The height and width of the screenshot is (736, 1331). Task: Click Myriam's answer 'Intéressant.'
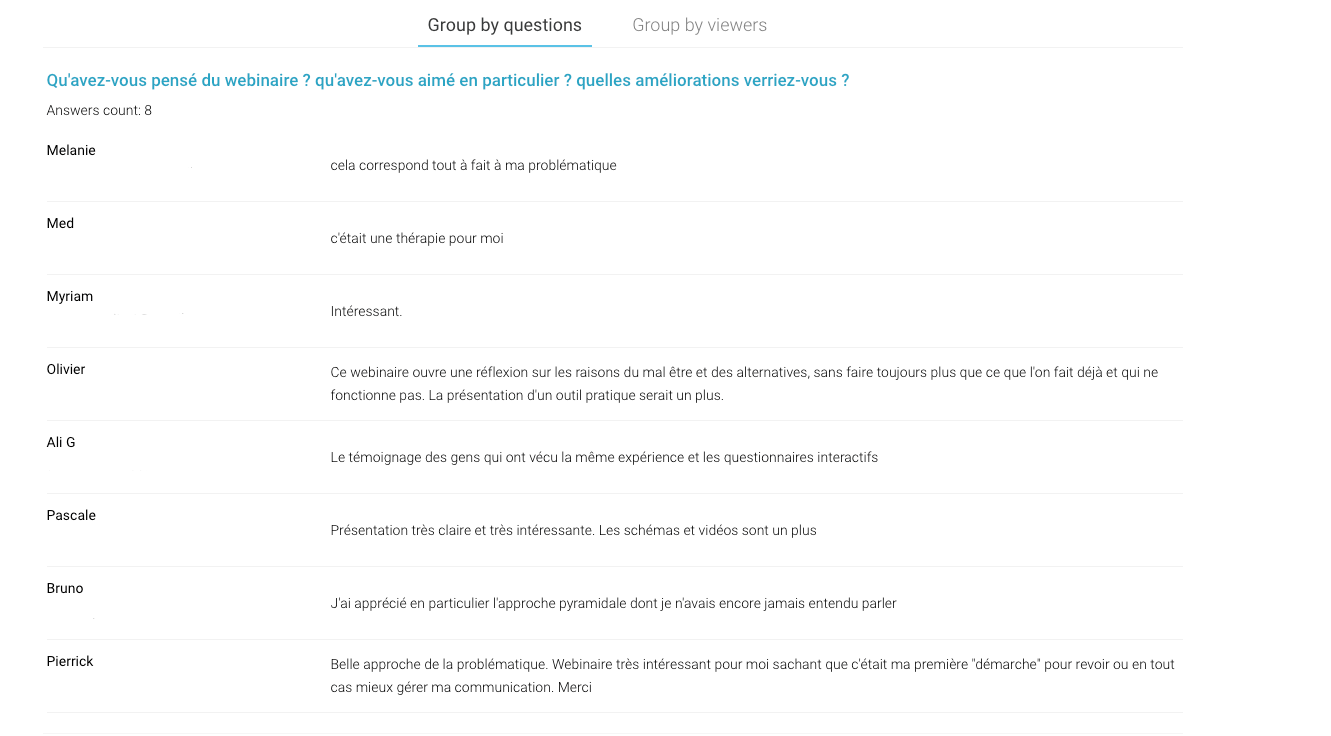point(366,311)
